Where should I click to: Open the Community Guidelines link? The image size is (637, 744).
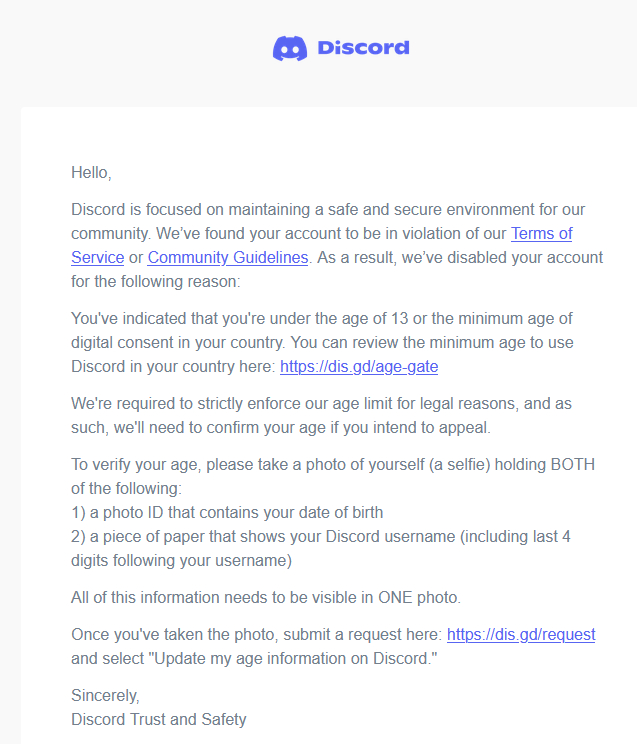tap(228, 258)
